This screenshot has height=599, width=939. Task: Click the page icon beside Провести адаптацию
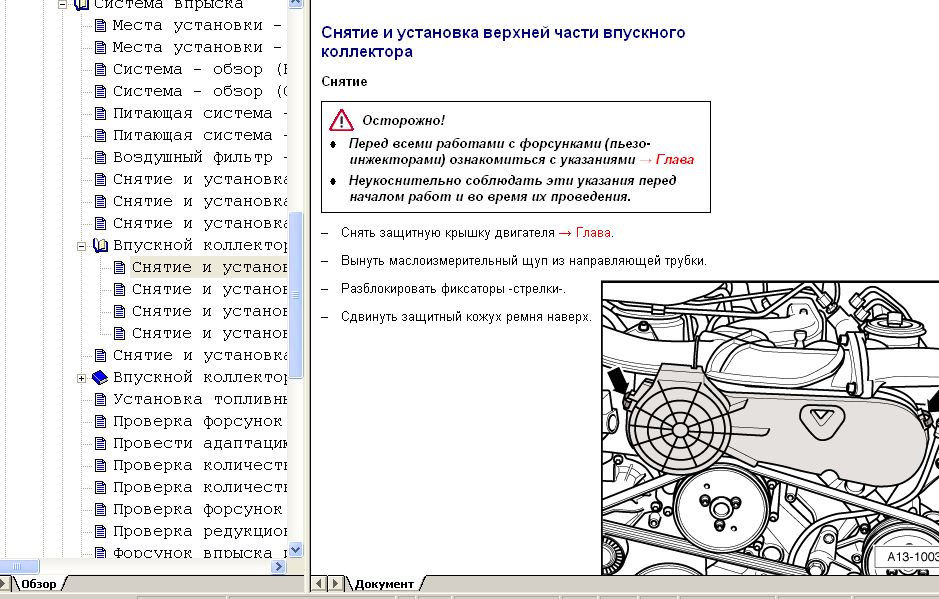pyautogui.click(x=101, y=444)
